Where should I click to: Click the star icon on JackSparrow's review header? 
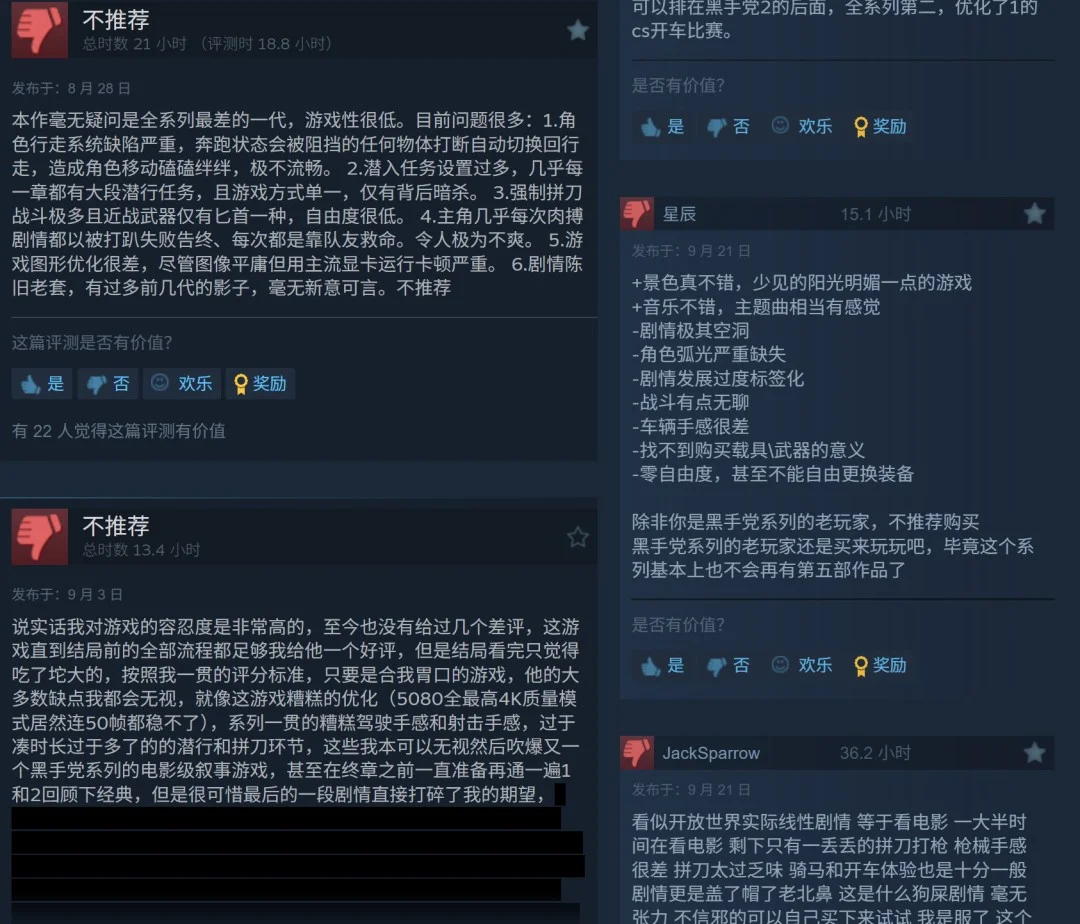coord(1034,753)
